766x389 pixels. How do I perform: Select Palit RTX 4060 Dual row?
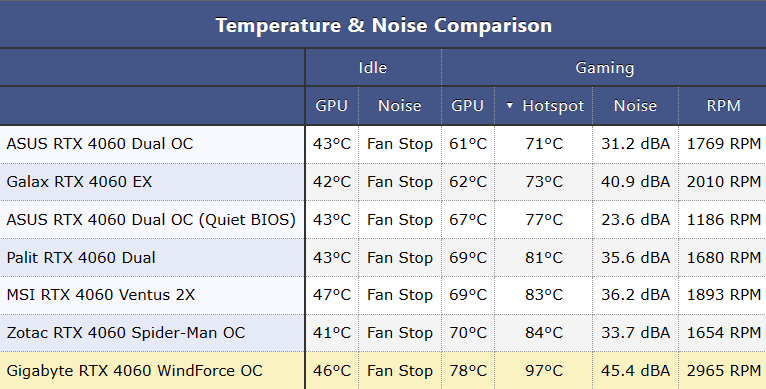click(x=383, y=258)
